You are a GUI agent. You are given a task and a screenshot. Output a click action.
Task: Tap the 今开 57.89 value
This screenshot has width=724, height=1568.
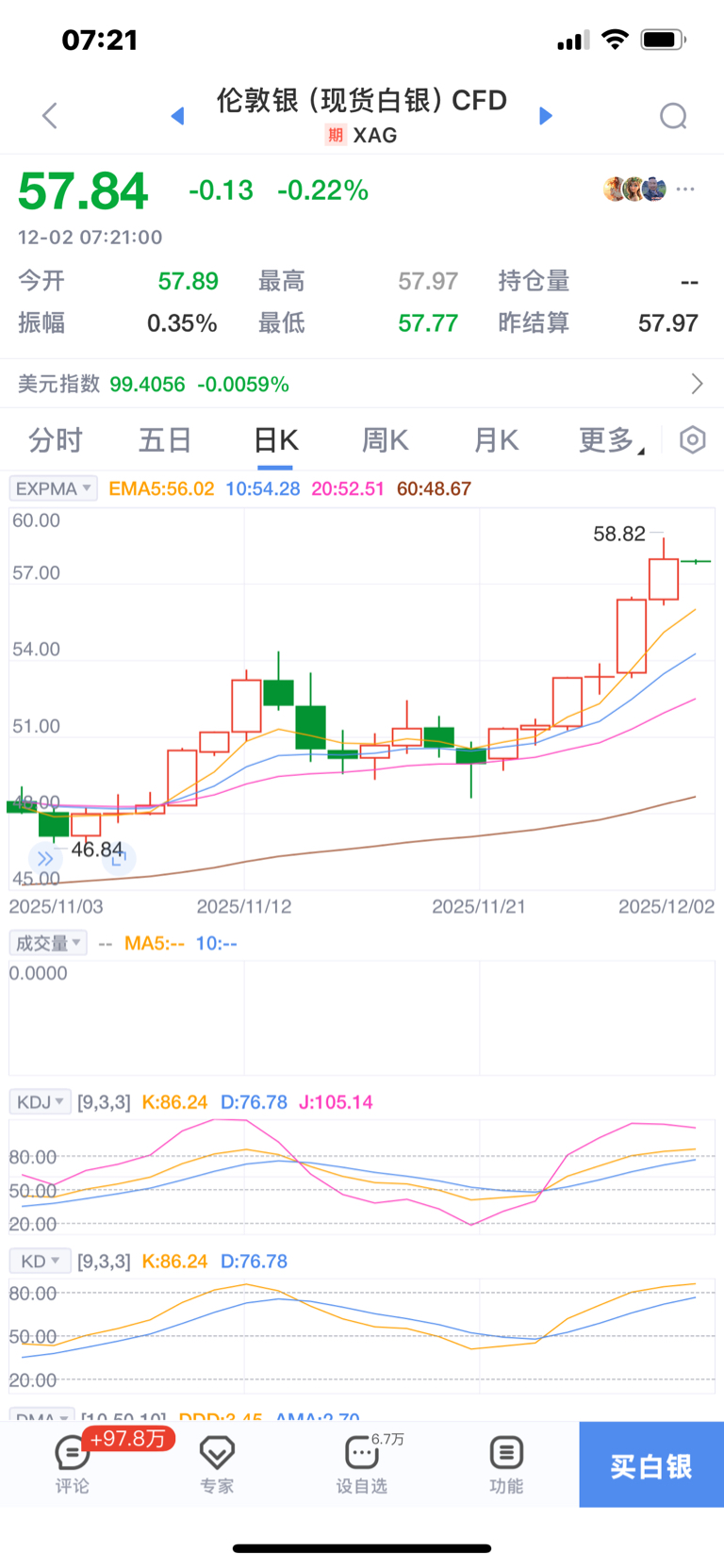coord(188,281)
